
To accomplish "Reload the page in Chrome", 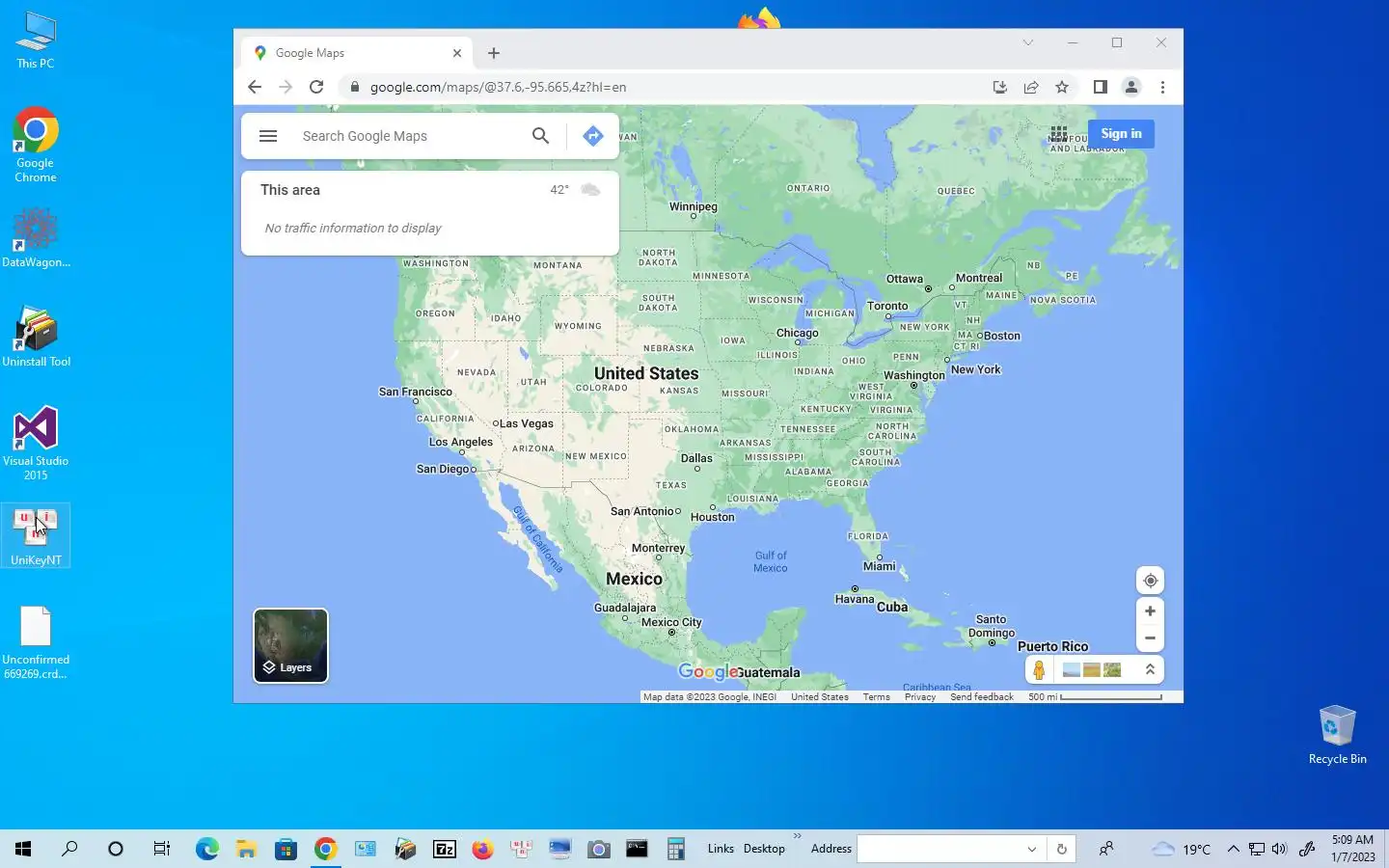I will point(316,87).
